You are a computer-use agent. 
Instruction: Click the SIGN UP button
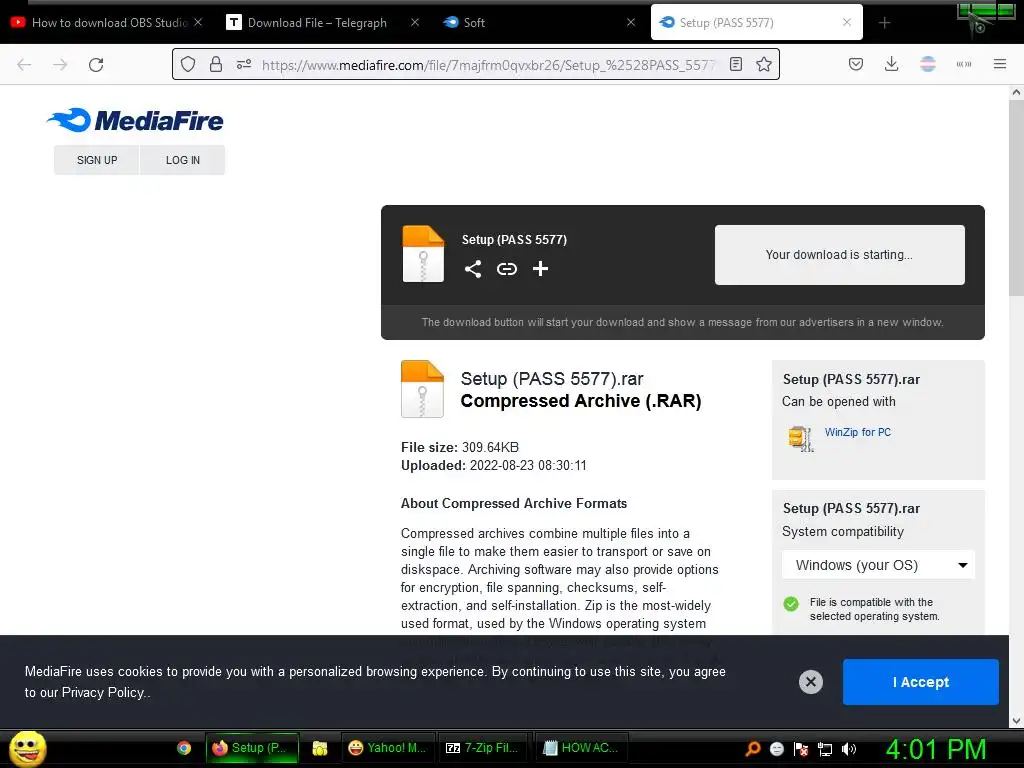pos(97,160)
